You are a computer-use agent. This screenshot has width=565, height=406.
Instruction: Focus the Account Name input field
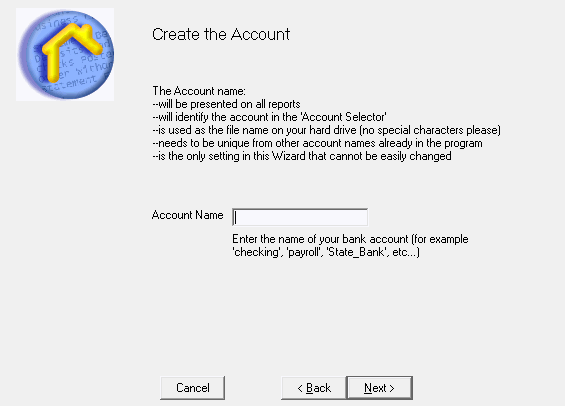pyautogui.click(x=300, y=217)
